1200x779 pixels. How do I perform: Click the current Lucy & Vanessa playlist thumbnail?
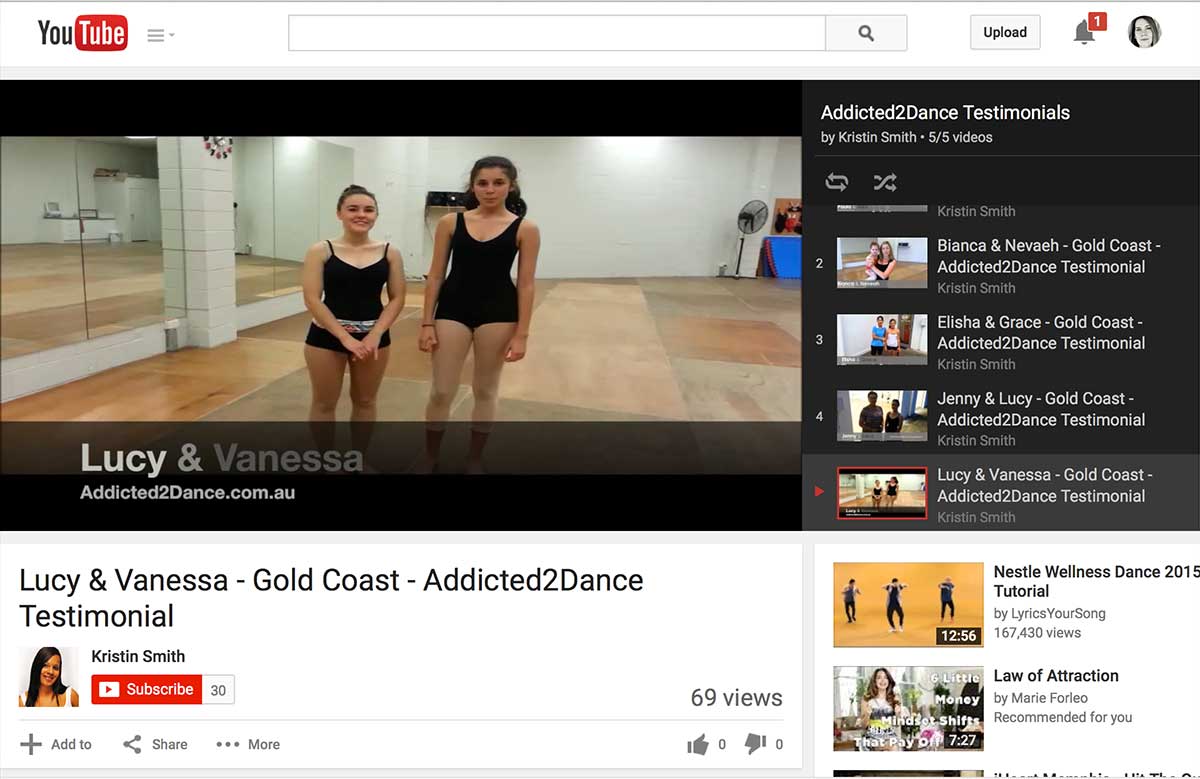[882, 493]
